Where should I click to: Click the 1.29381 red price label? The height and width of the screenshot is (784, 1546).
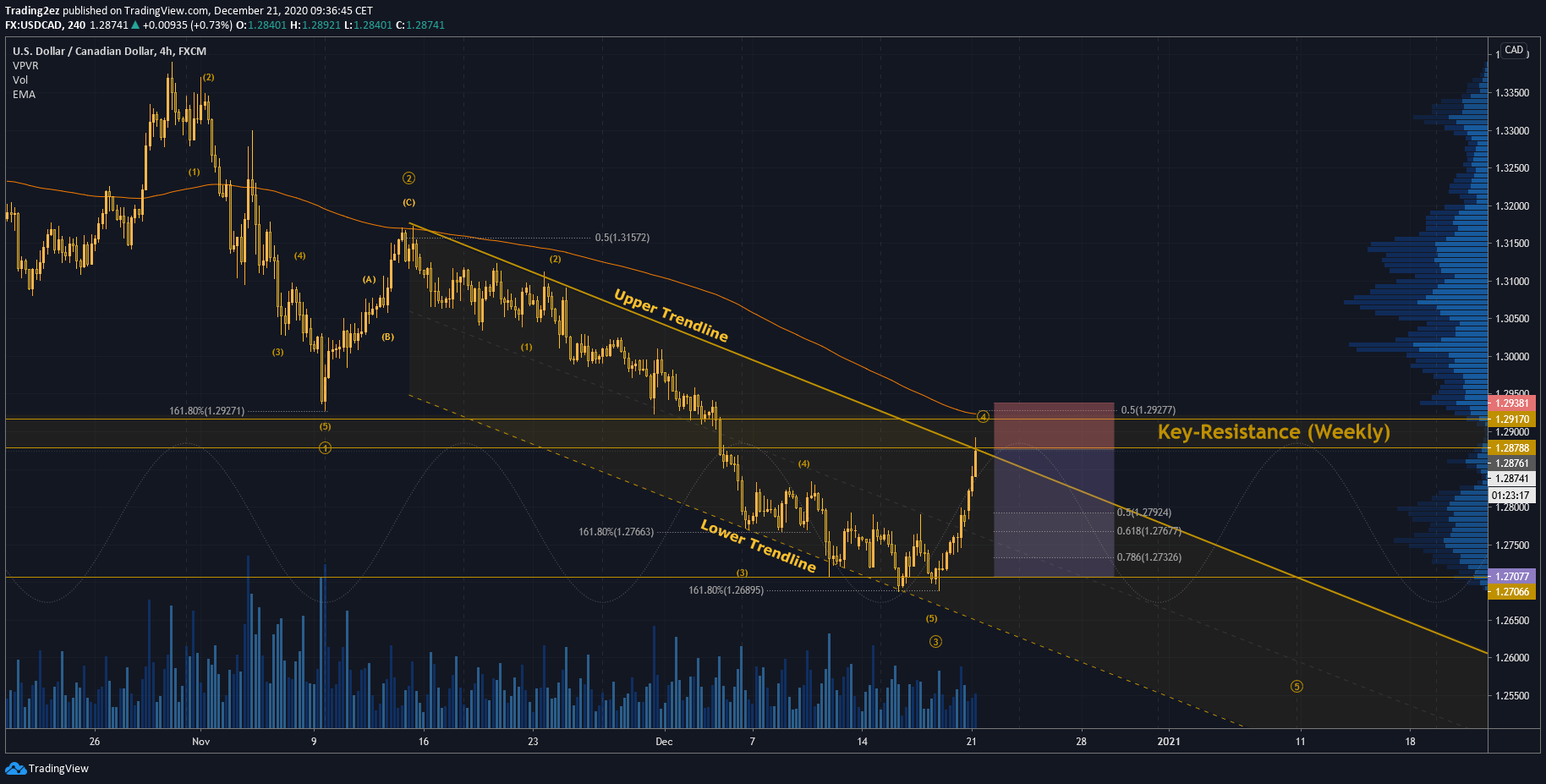pyautogui.click(x=1511, y=403)
